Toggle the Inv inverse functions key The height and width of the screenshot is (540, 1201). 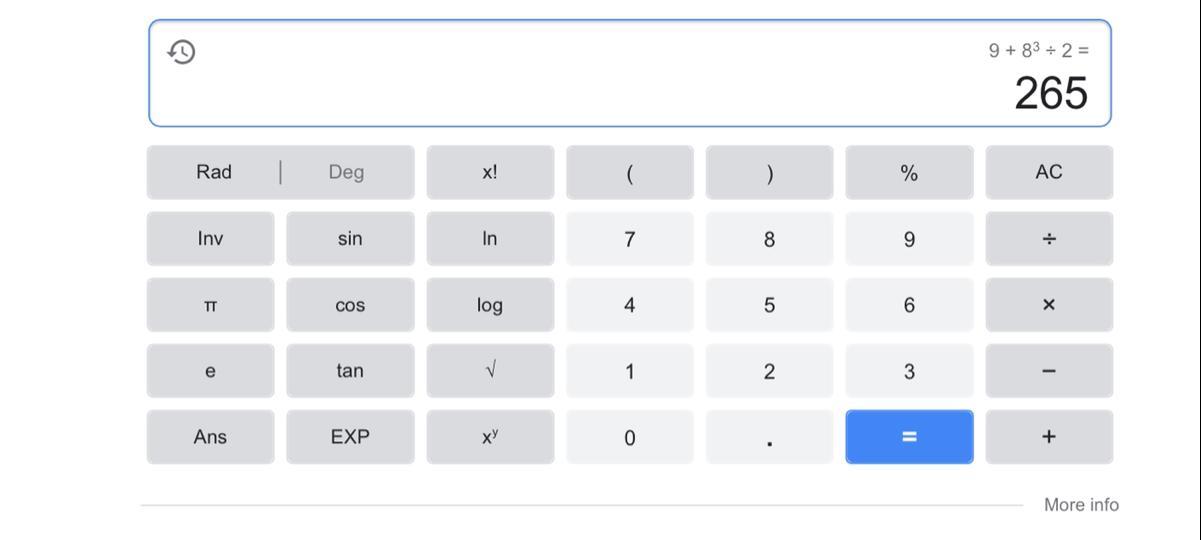click(x=210, y=239)
